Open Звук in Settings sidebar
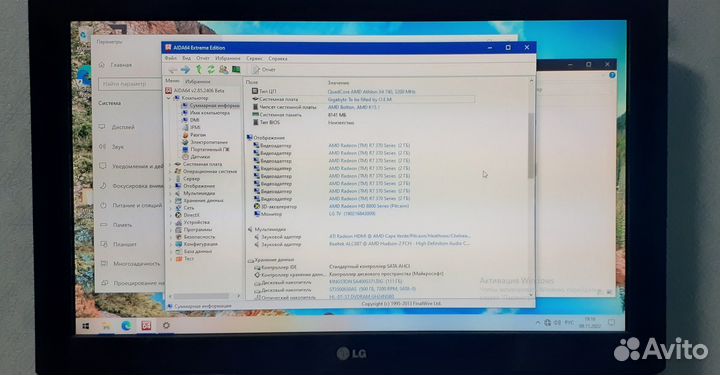This screenshot has width=720, height=375. coord(118,147)
